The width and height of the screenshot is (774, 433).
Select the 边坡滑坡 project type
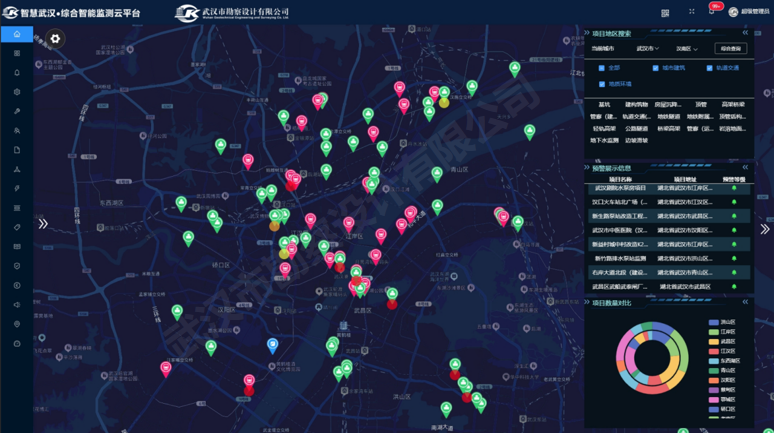636,141
